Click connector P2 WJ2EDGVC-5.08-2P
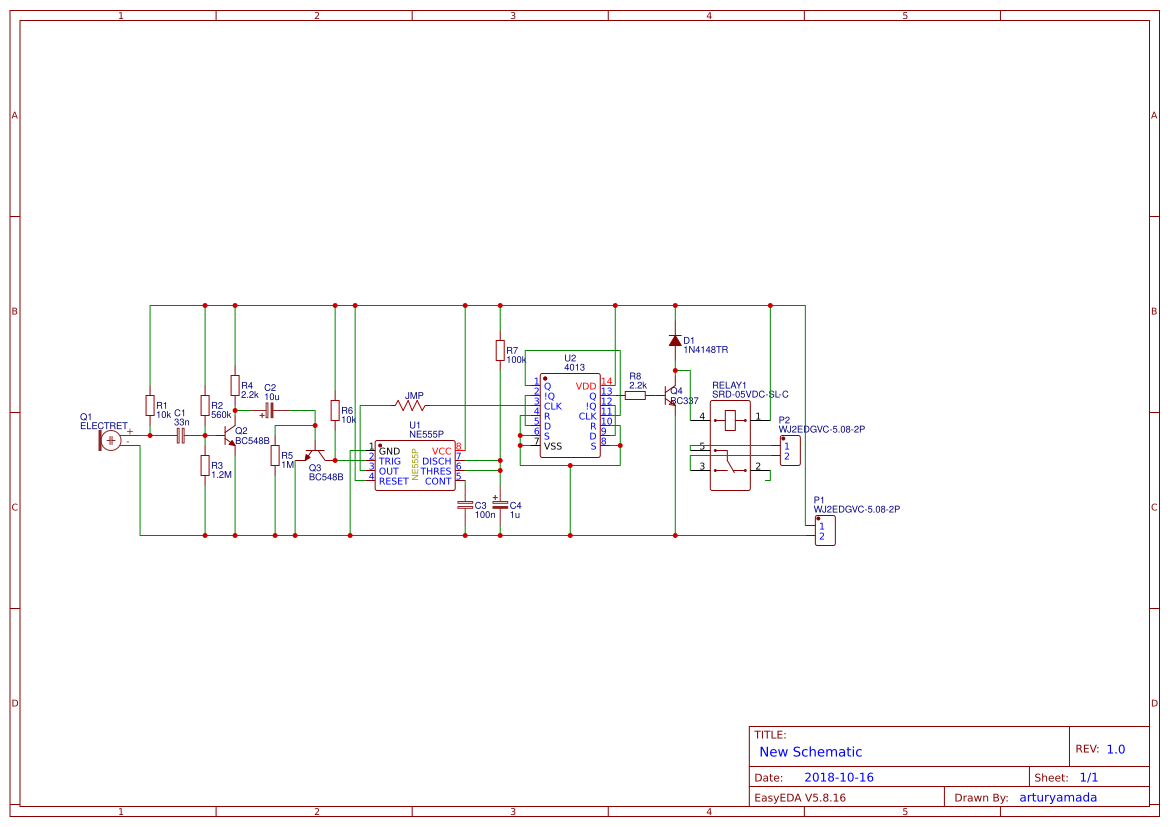 tap(789, 450)
